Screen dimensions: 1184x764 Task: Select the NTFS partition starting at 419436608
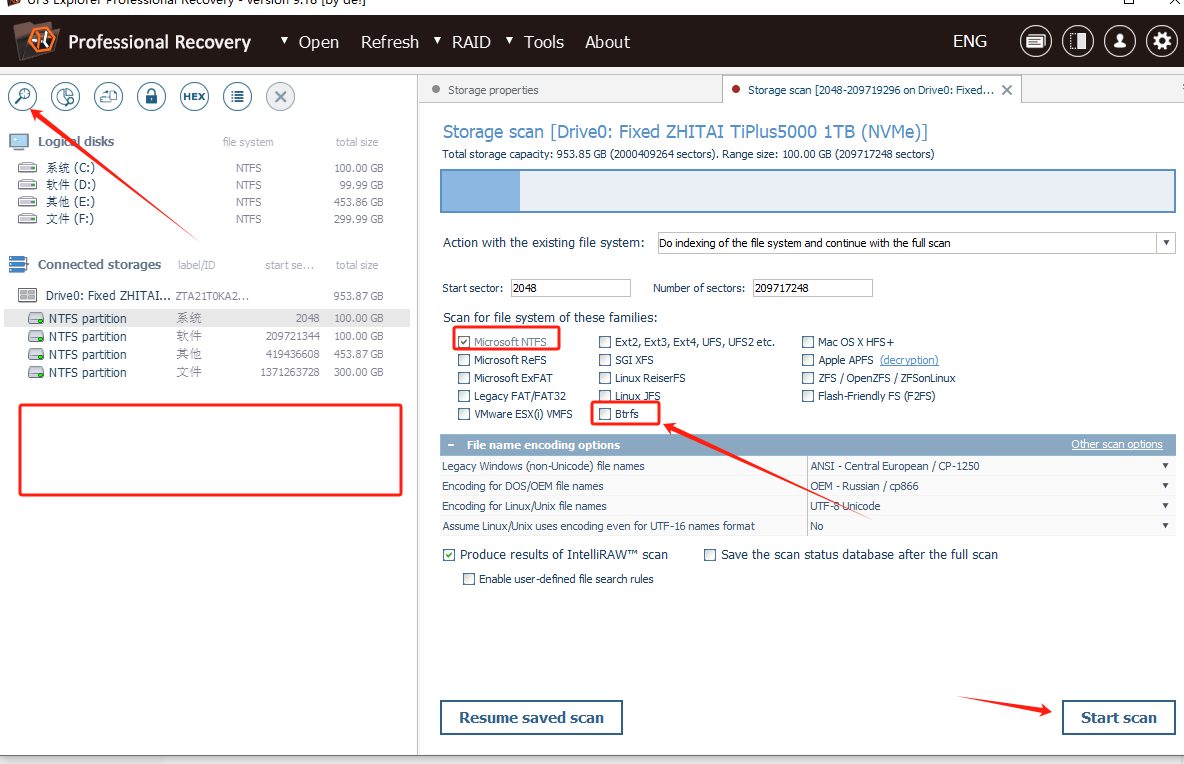coord(207,354)
